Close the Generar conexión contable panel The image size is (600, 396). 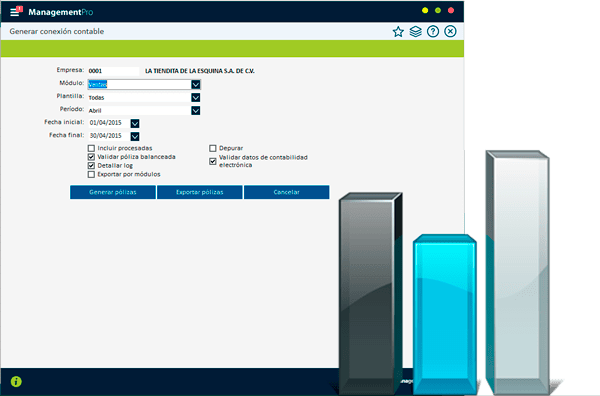[450, 31]
